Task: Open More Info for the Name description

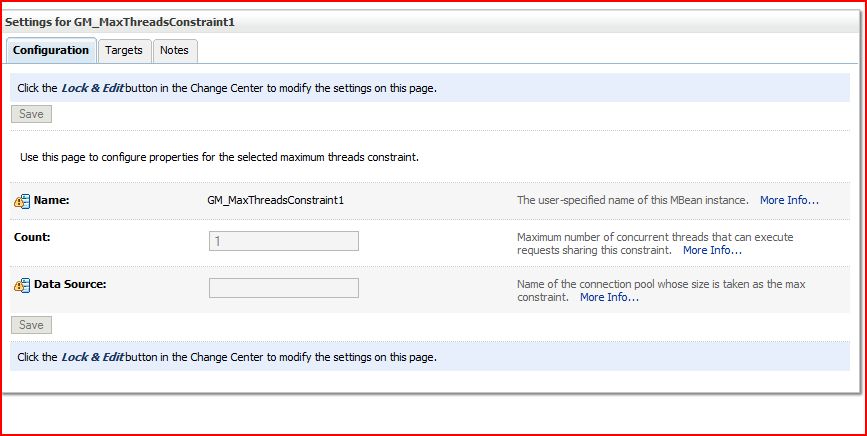Action: tap(789, 200)
